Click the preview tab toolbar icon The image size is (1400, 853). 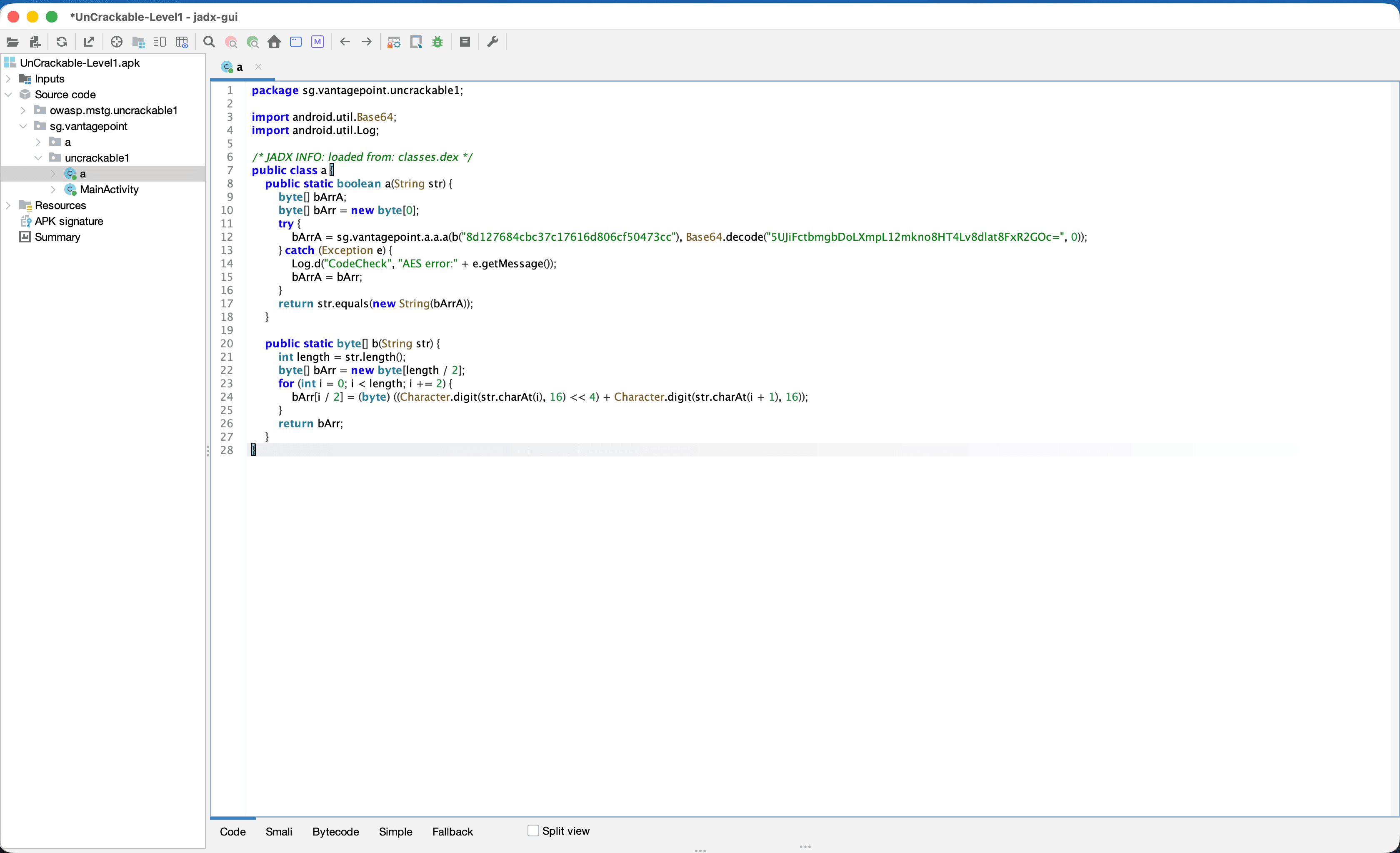pos(160,42)
